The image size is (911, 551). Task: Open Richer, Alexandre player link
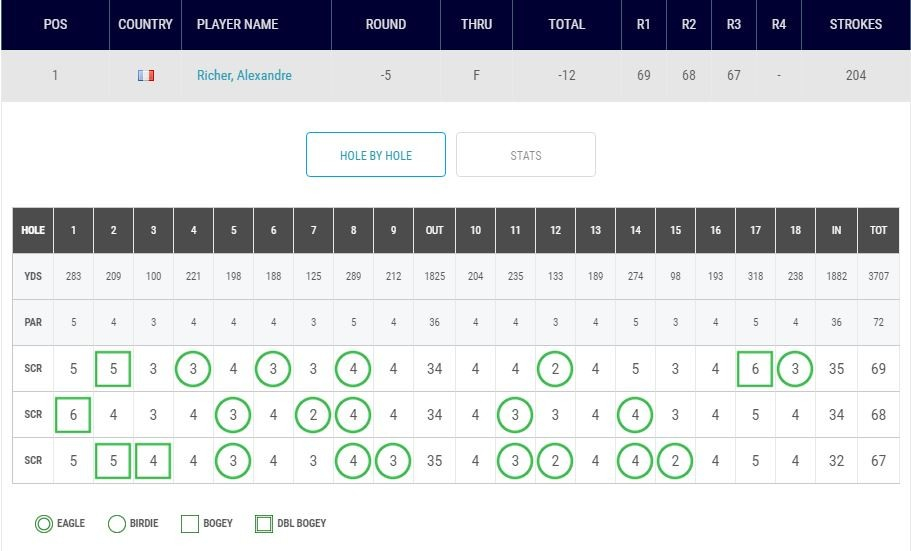click(244, 76)
